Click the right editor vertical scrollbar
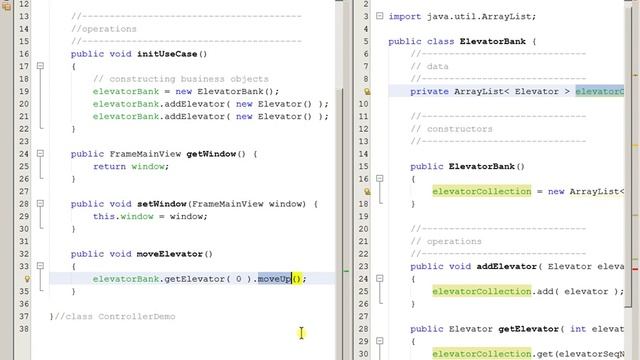 628,180
